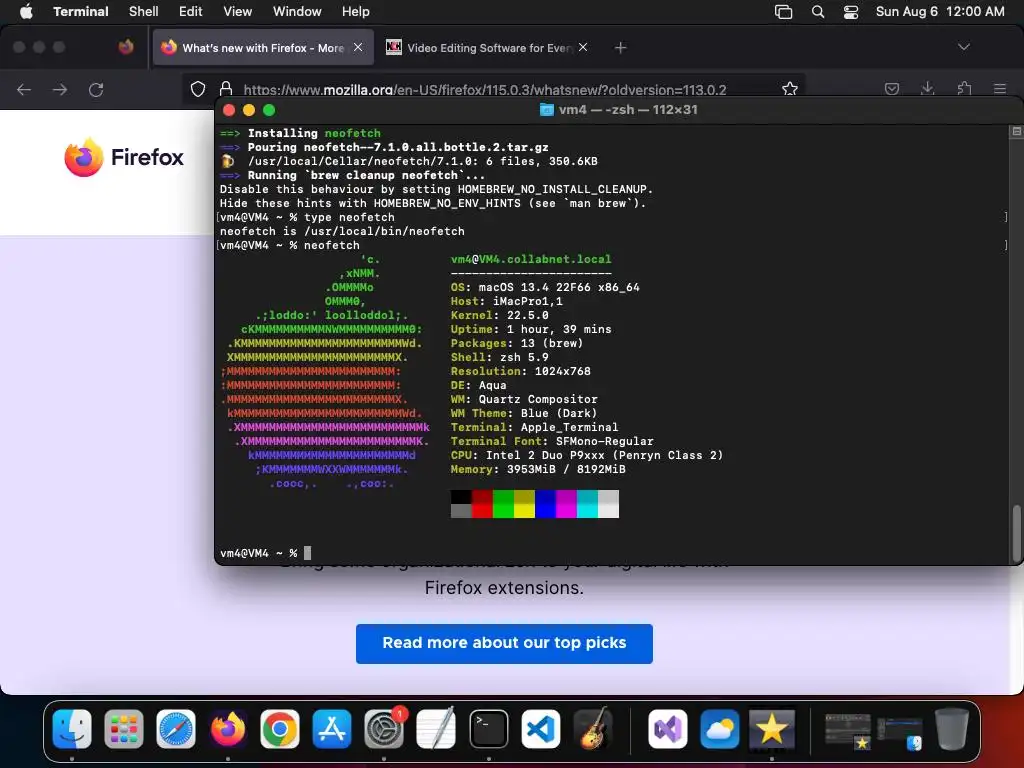Minimize the Terminal window with yellow button

pos(249,110)
